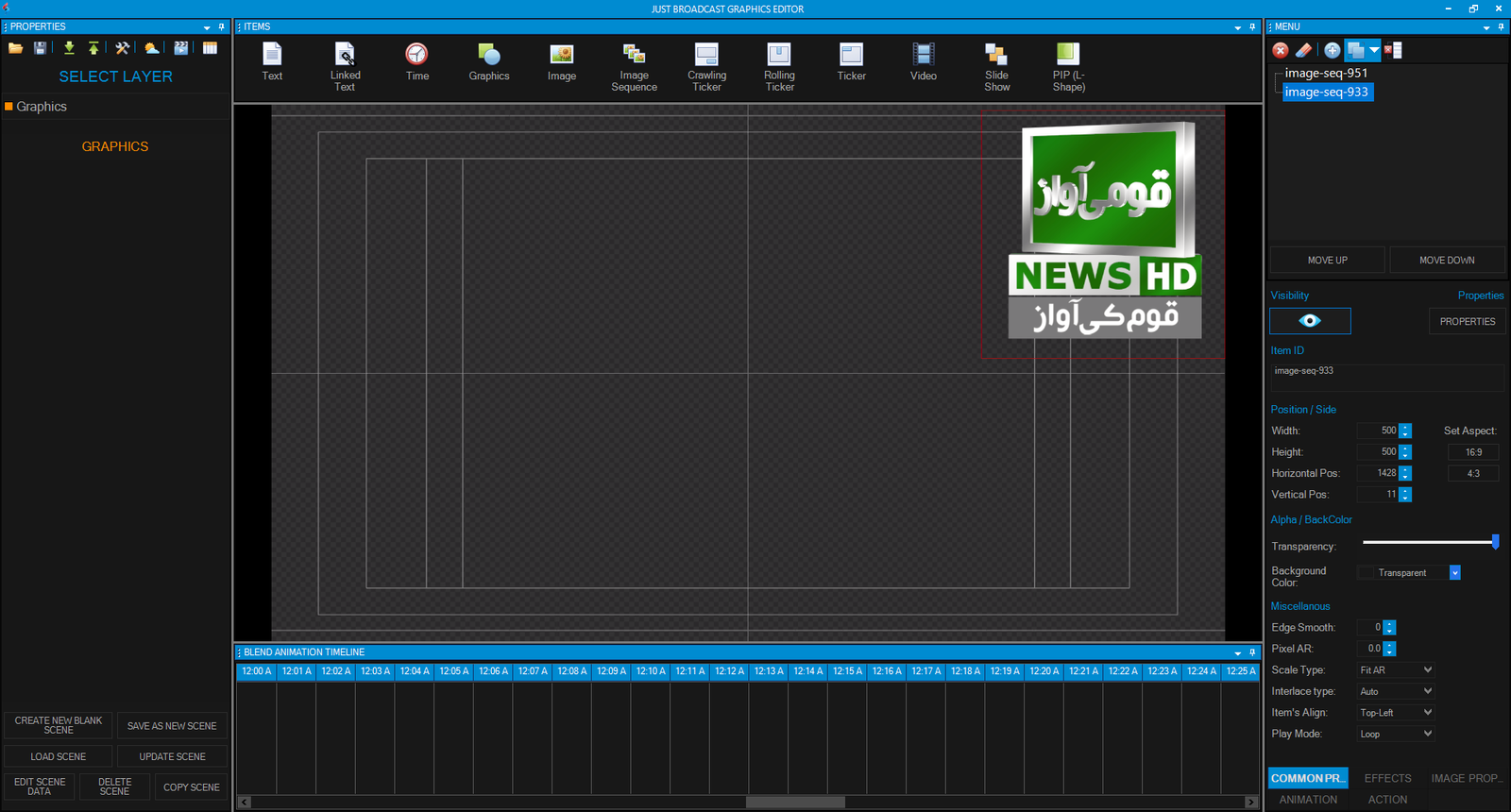This screenshot has height=812, width=1511.
Task: Click the Transparency slider handle
Action: [1495, 542]
